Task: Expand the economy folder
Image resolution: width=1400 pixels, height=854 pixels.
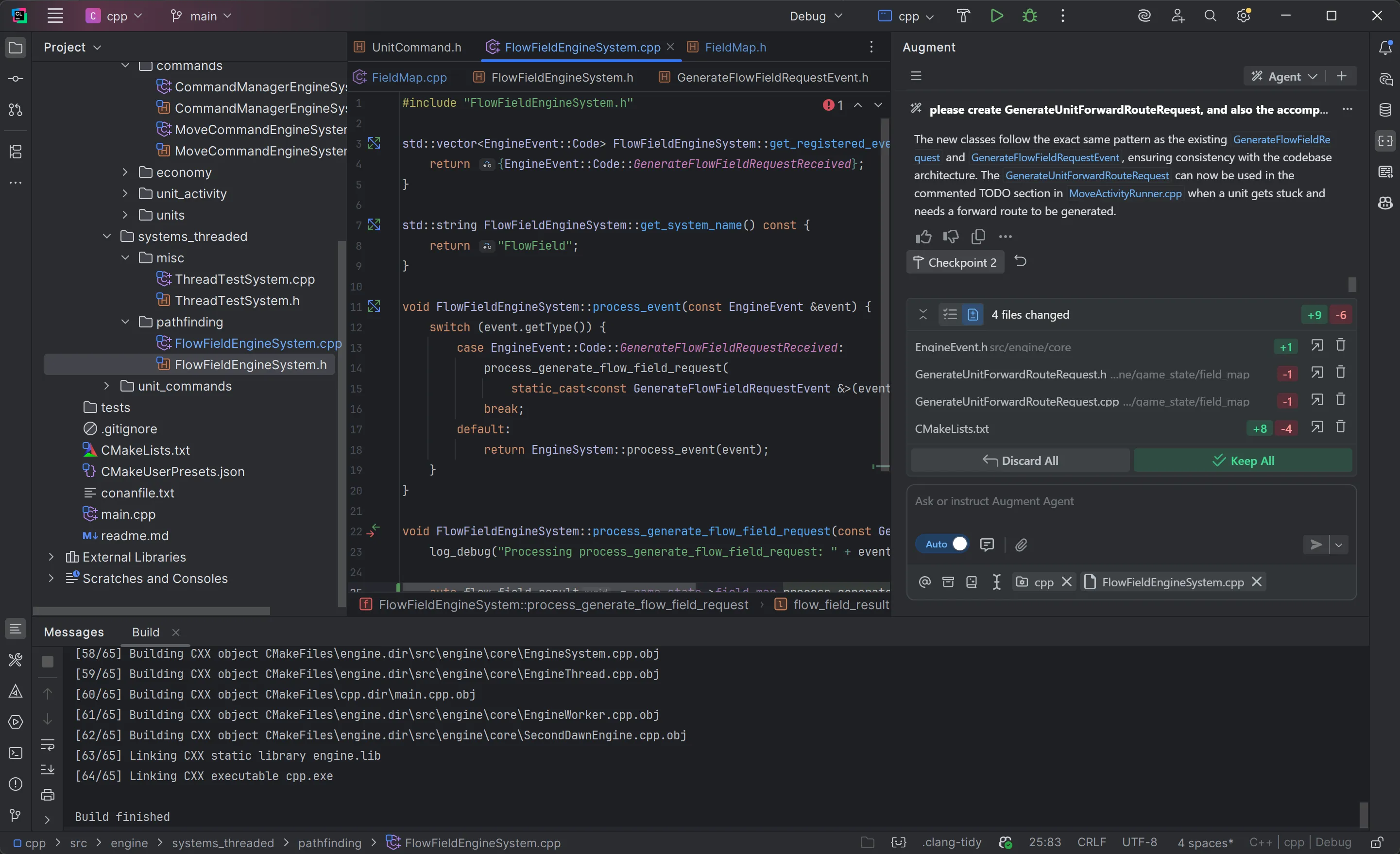Action: pyautogui.click(x=125, y=172)
